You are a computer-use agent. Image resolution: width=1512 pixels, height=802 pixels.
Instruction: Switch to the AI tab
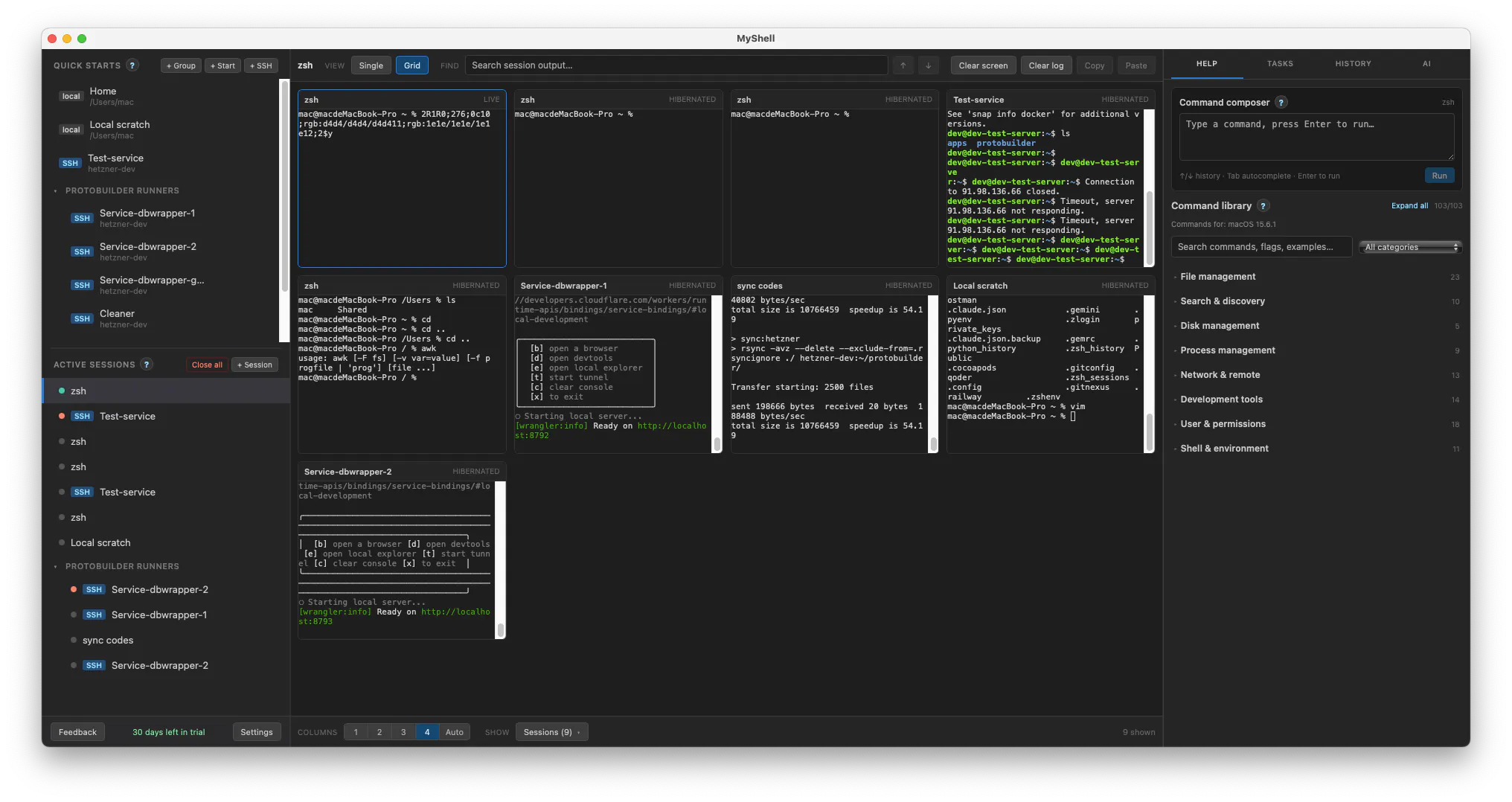coord(1426,64)
